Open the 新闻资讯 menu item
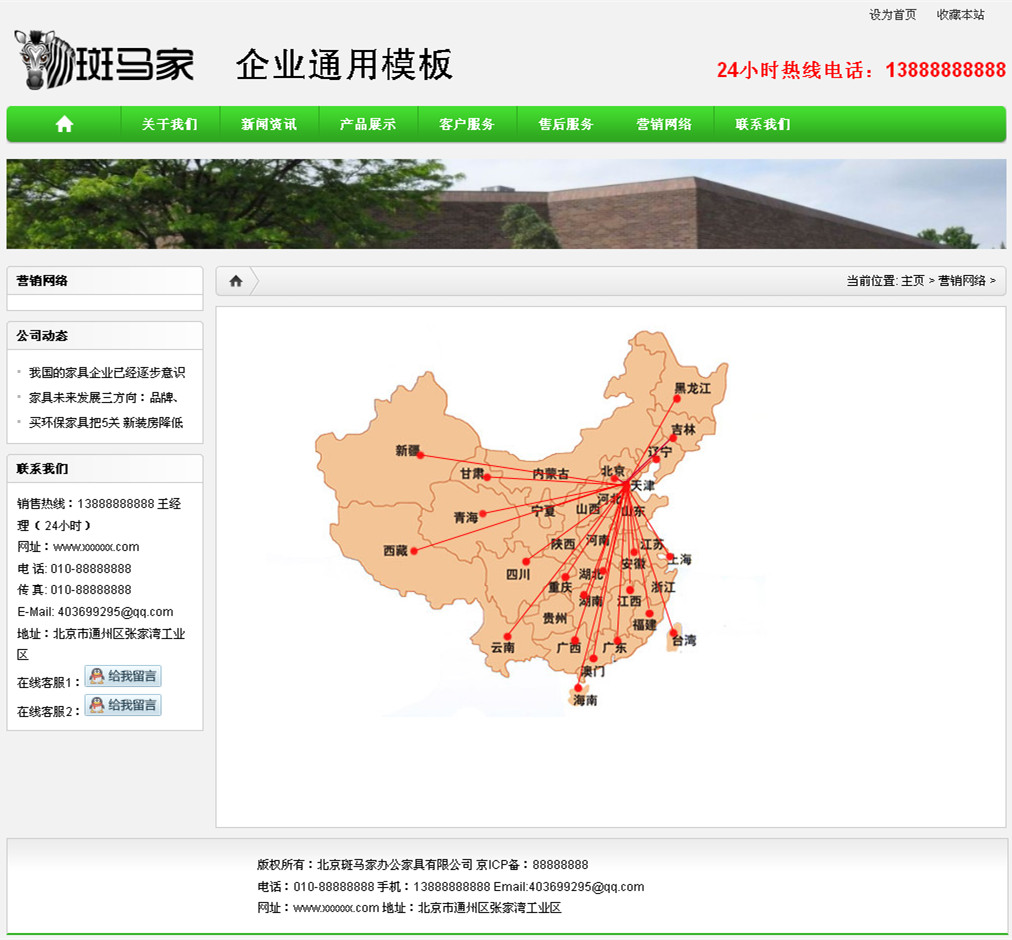Viewport: 1012px width, 940px height. coord(268,124)
